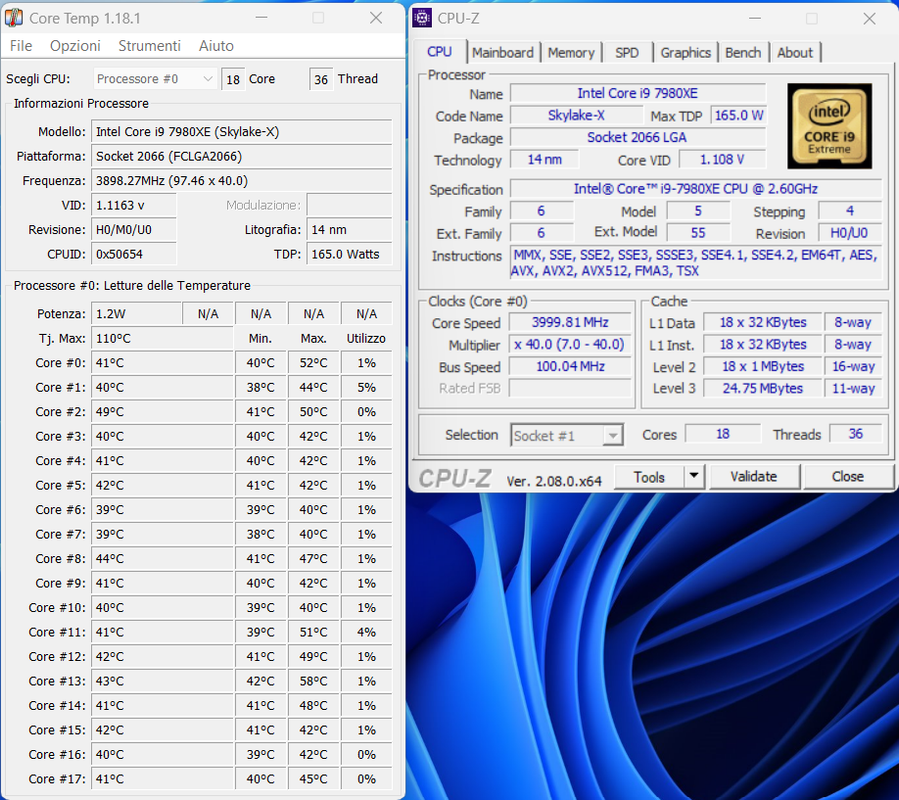Click the CPU-Z chip title bar icon

pos(422,18)
